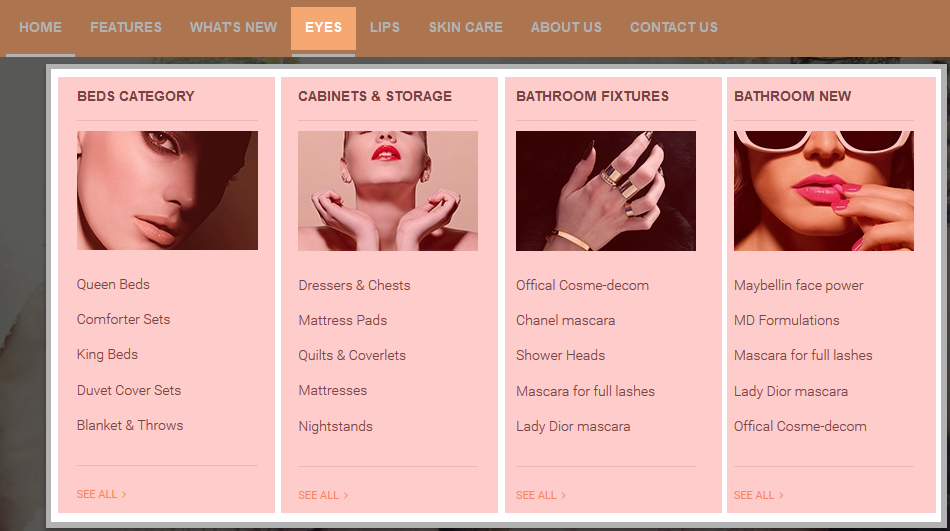
Task: Open the sunglasses pink lips image
Action: coord(823,191)
